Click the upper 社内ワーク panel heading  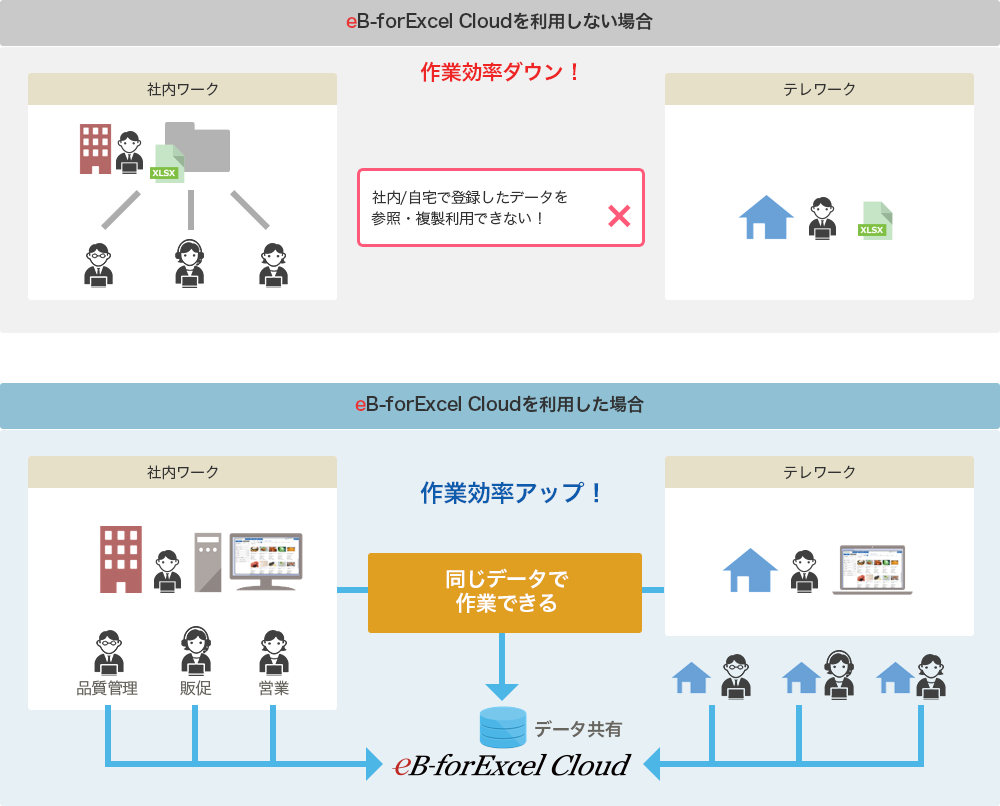pos(182,89)
